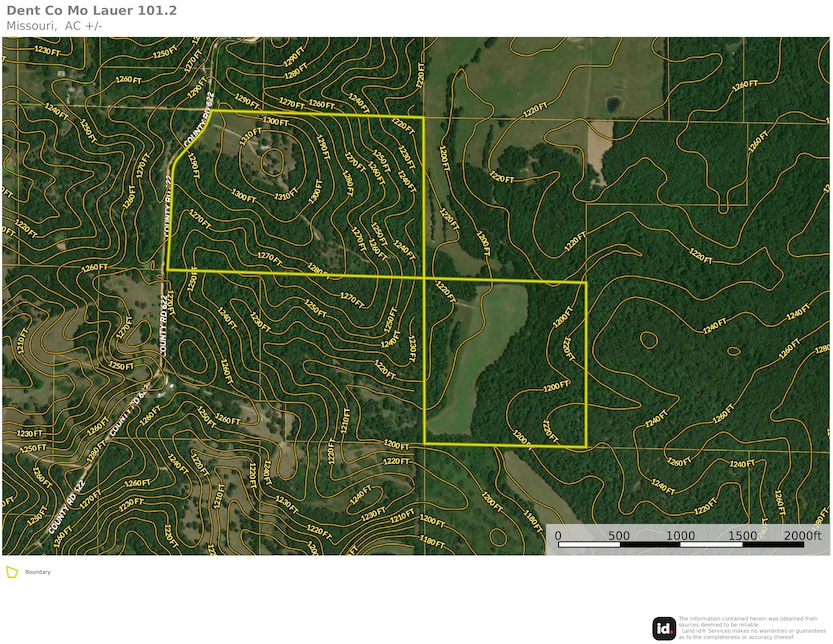Click the yellow Boundary legend icon
The image size is (833, 644).
[x=11, y=572]
